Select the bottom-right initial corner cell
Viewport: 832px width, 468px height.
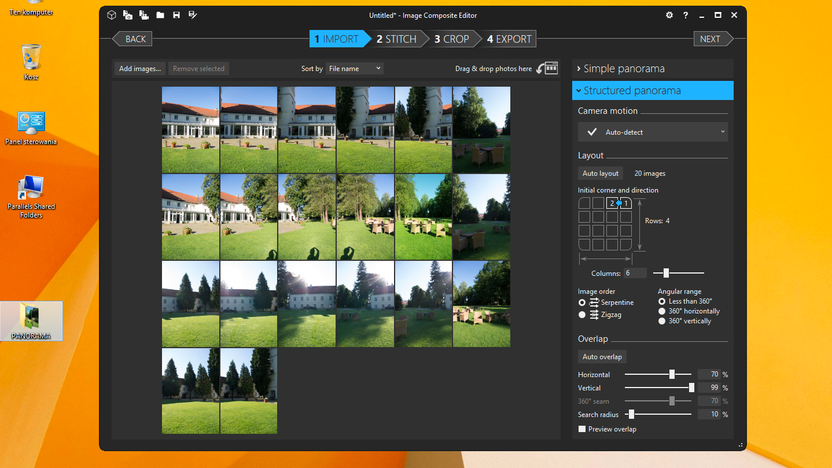point(626,245)
